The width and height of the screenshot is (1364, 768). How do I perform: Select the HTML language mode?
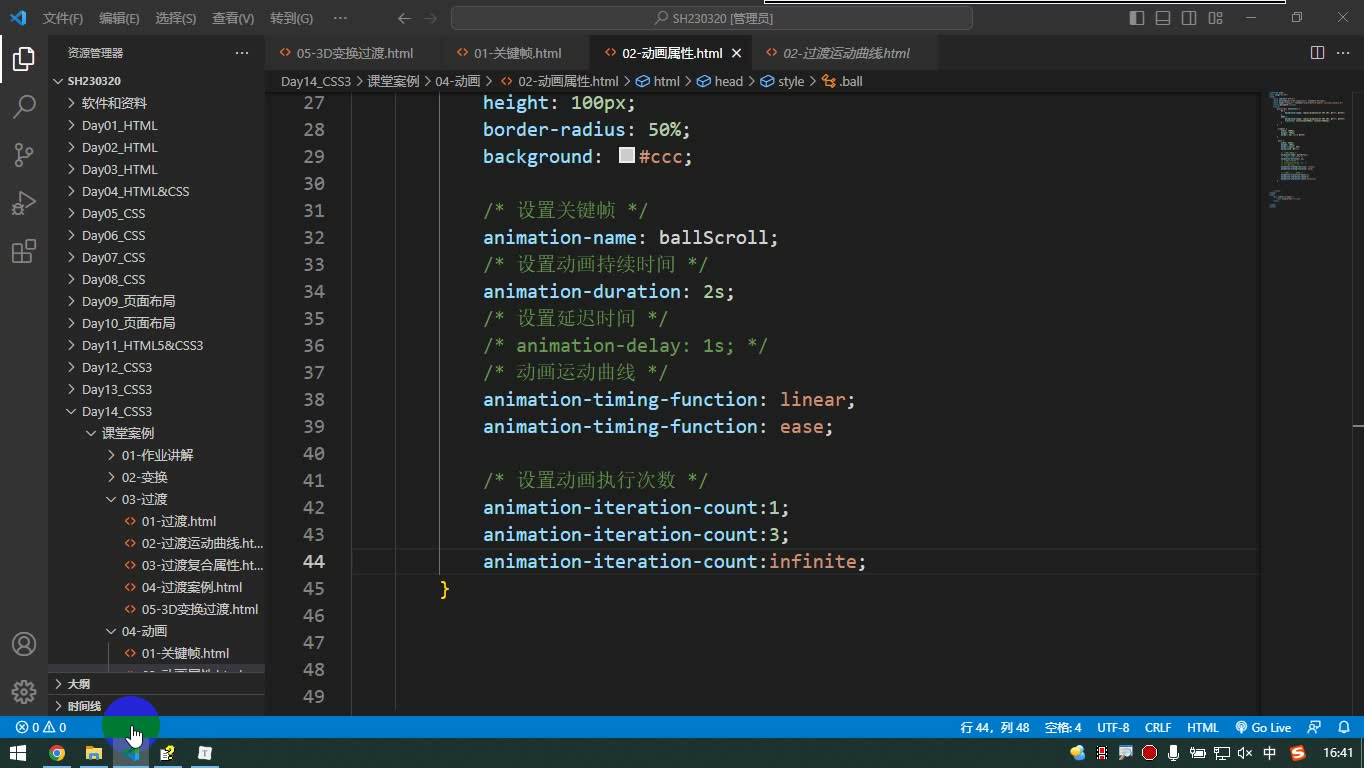click(1203, 727)
